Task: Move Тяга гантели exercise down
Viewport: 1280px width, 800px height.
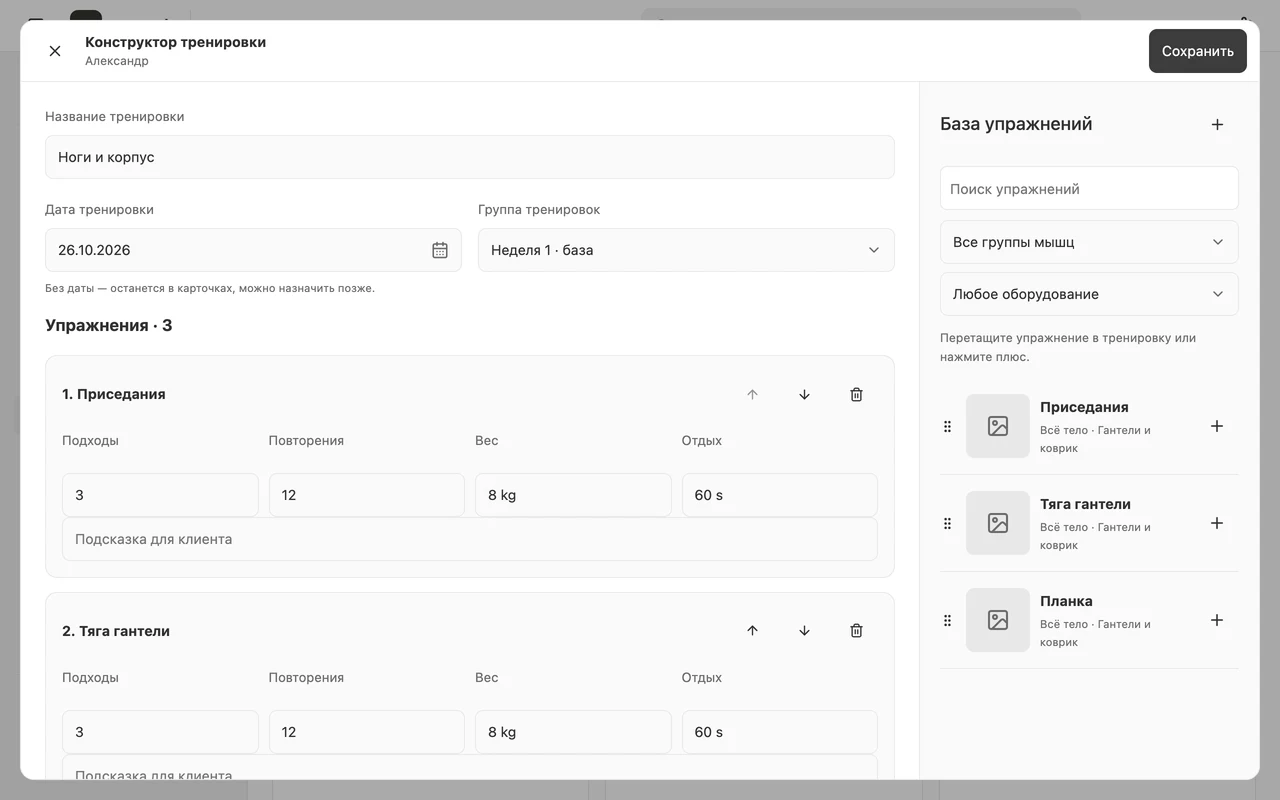Action: tap(804, 631)
